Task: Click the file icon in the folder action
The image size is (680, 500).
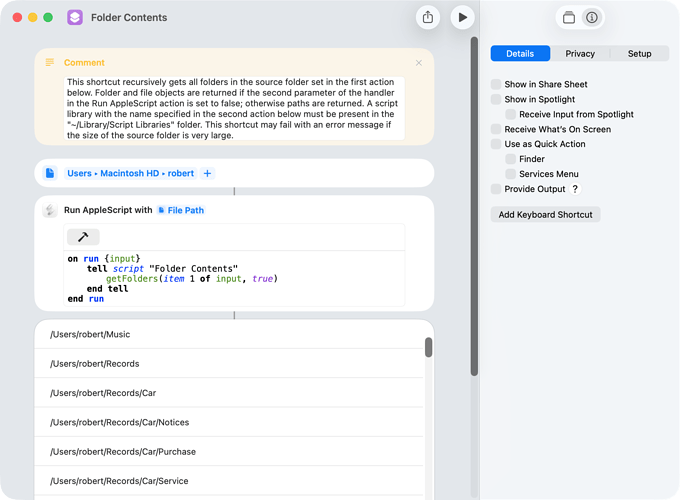Action: (x=50, y=173)
